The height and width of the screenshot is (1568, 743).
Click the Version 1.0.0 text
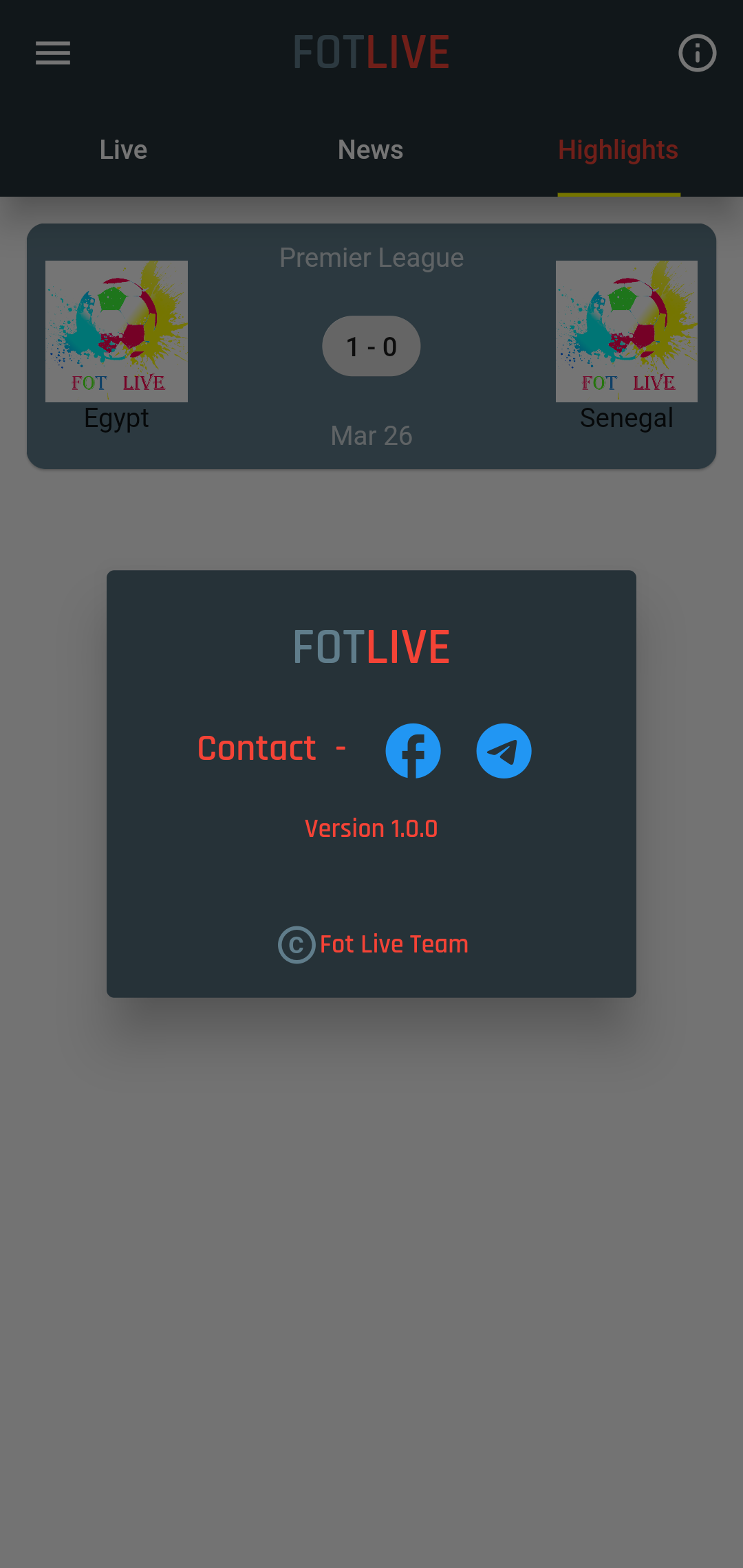pos(371,829)
